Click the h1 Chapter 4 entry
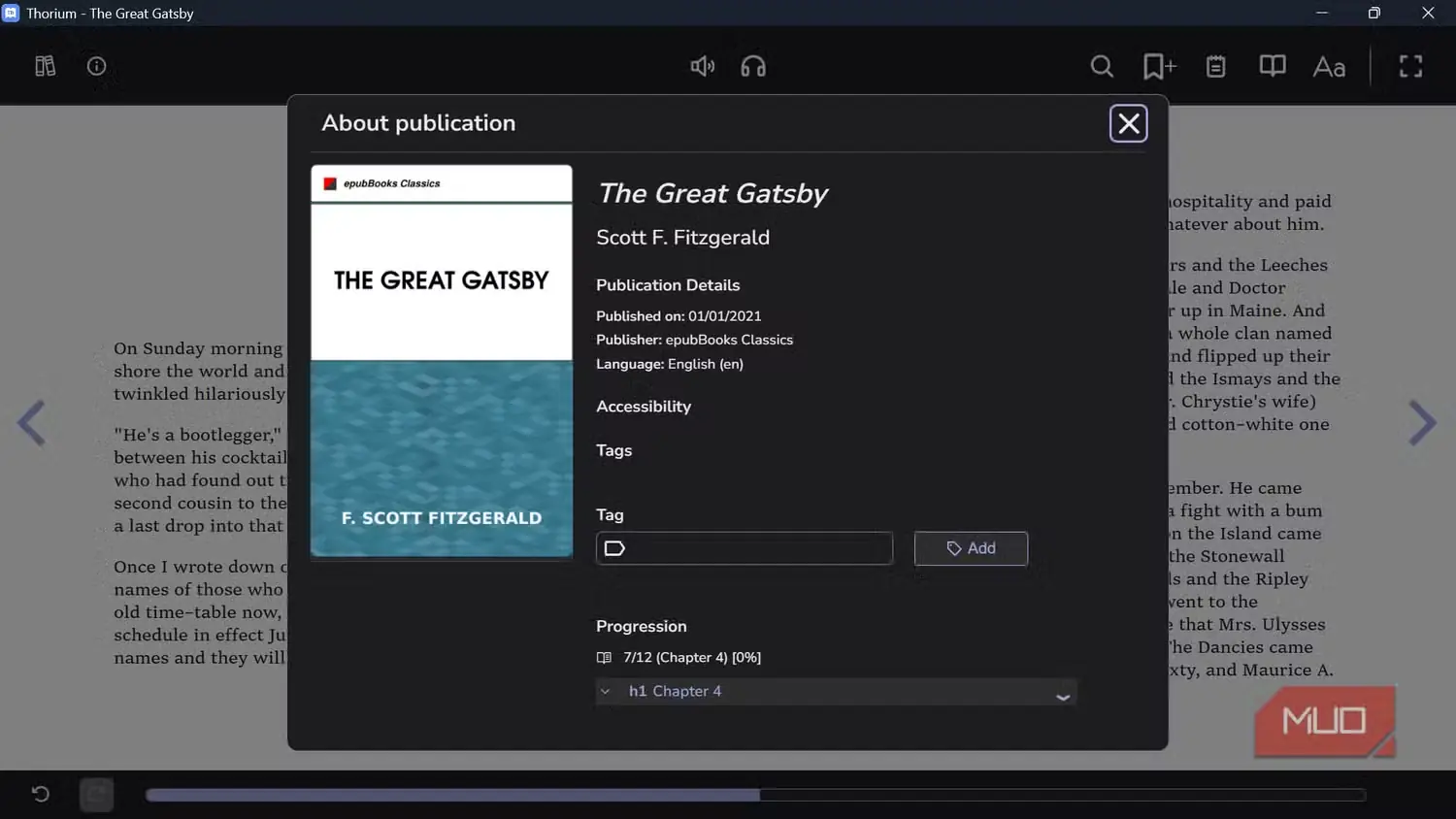Viewport: 1456px width, 819px height. click(675, 691)
